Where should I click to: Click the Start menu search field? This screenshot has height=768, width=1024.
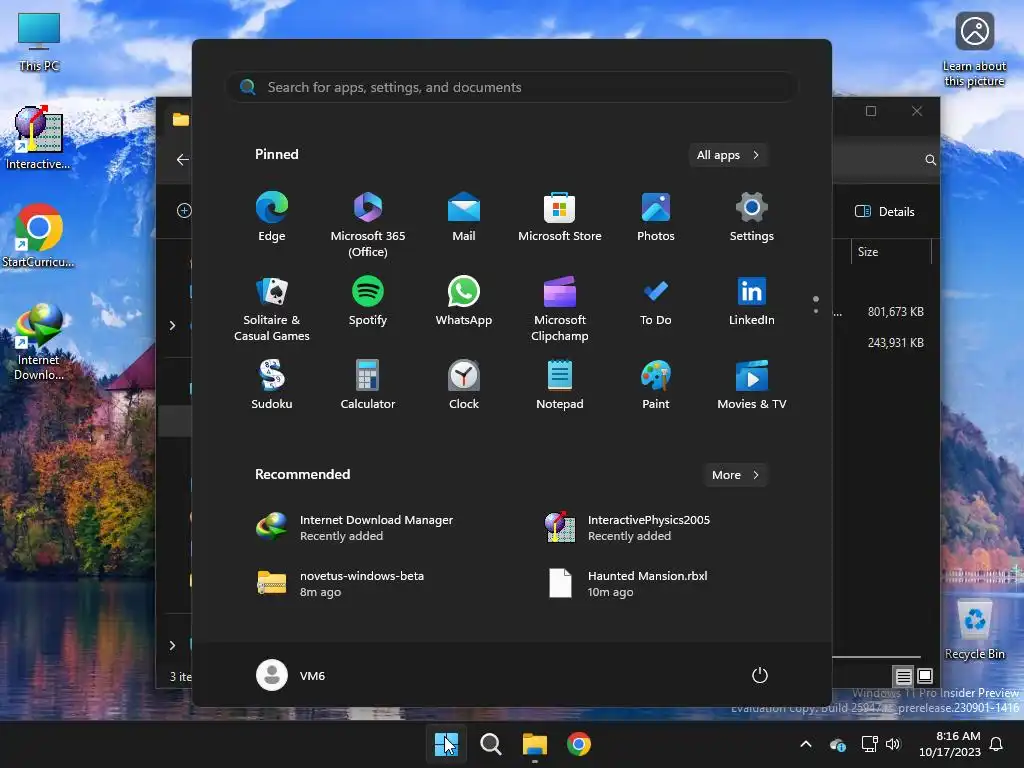(511, 87)
